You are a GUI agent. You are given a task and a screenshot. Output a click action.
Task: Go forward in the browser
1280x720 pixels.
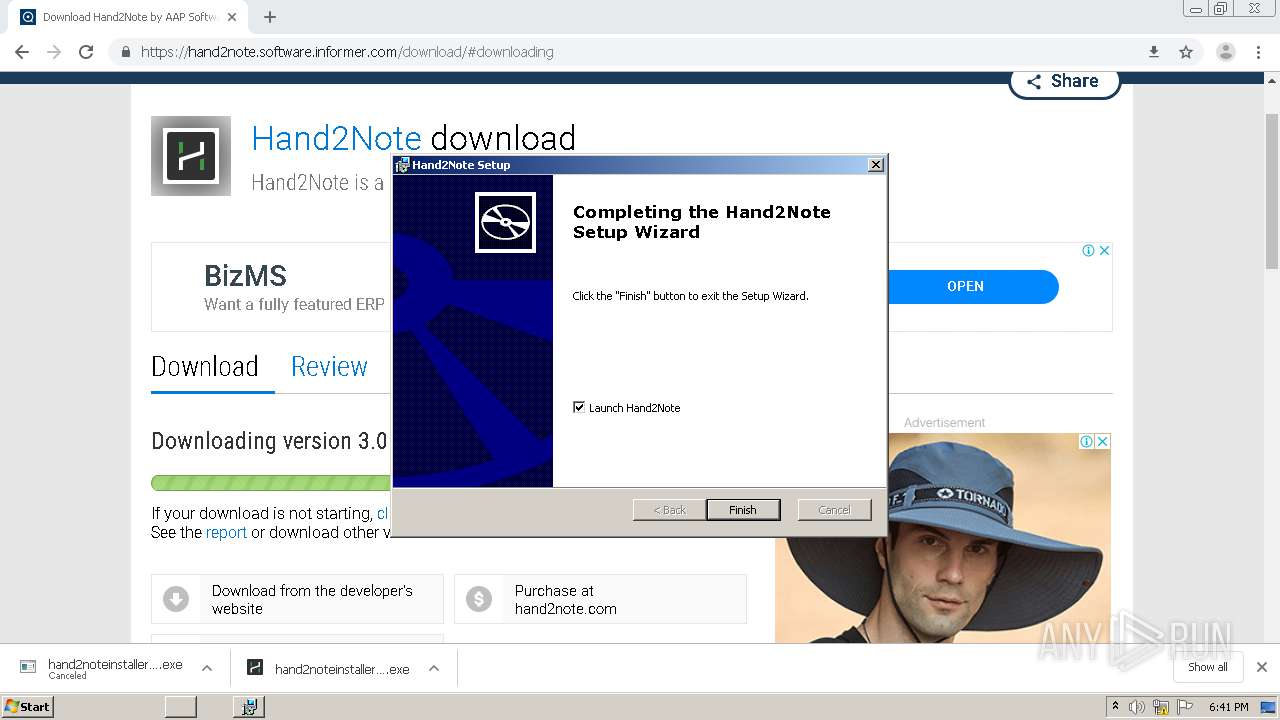click(x=54, y=52)
